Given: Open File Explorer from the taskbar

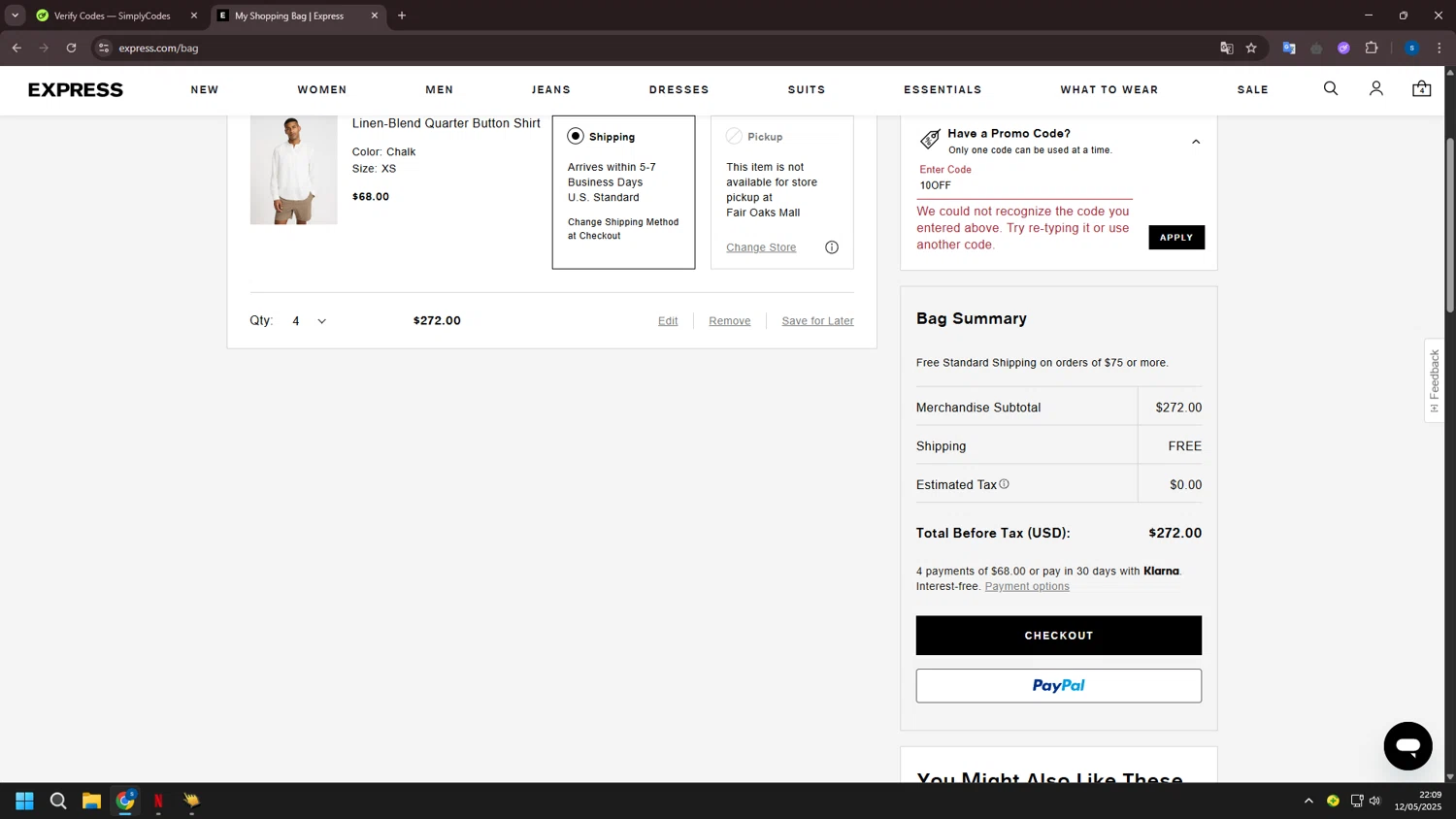Looking at the screenshot, I should [91, 801].
